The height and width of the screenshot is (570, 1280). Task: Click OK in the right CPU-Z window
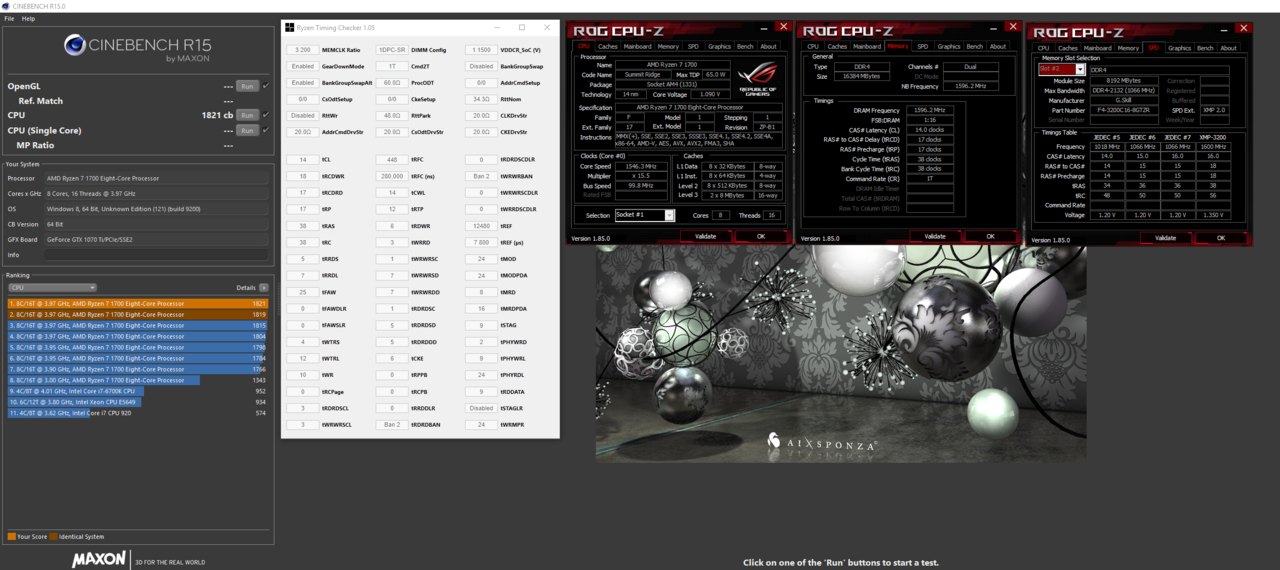point(1221,238)
